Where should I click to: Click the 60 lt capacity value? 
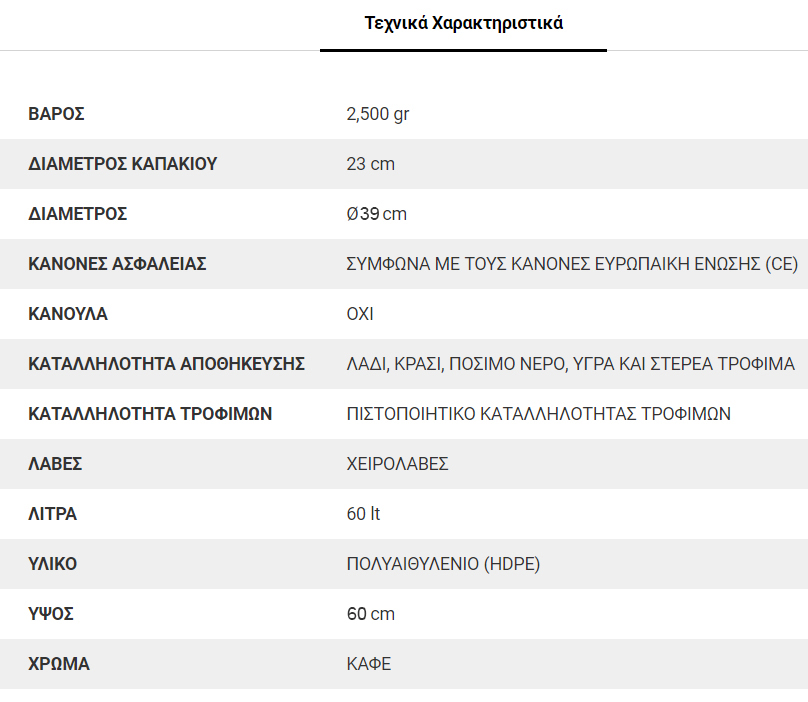[363, 514]
